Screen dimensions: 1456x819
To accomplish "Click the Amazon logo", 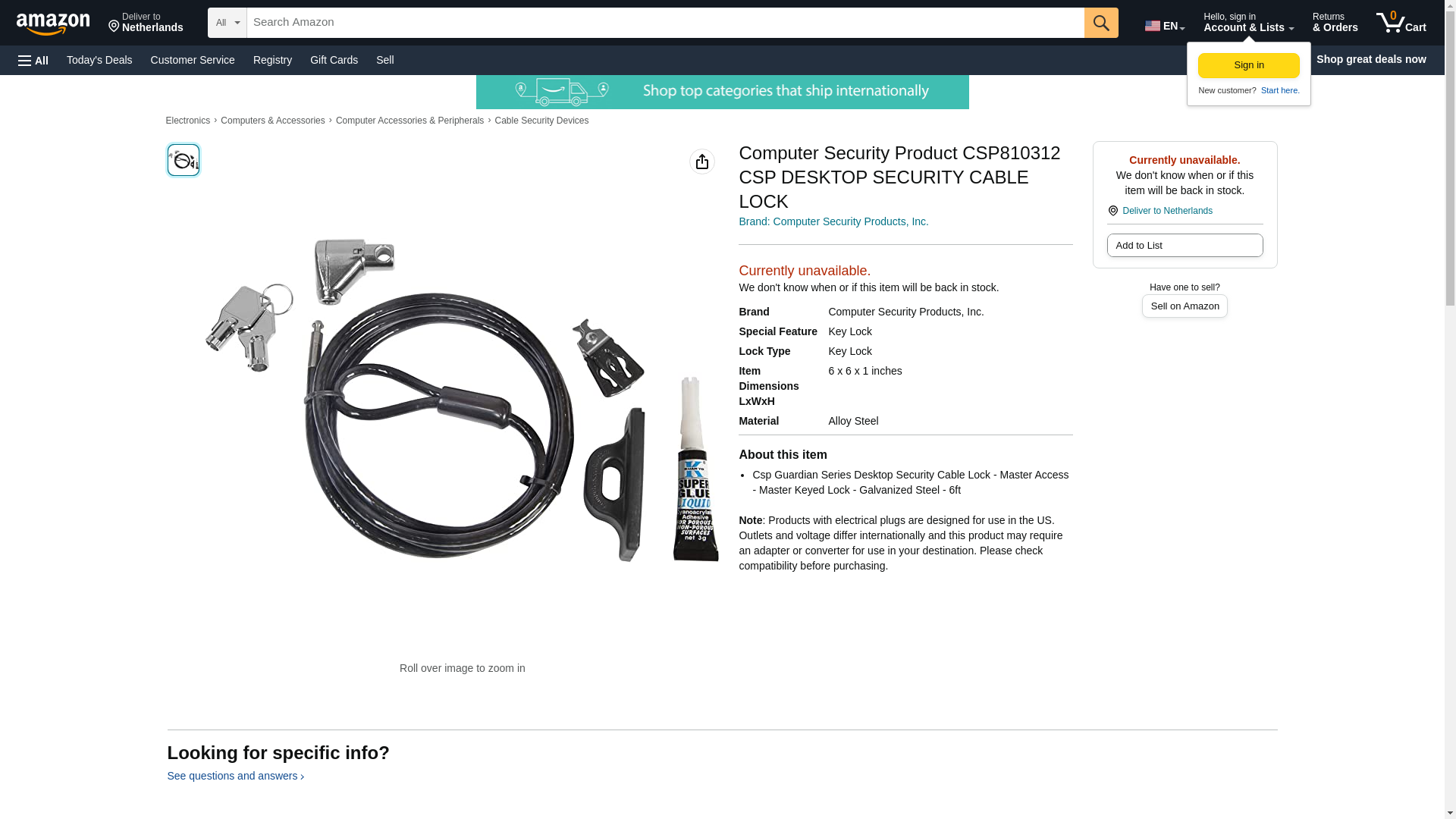I will (x=53, y=24).
